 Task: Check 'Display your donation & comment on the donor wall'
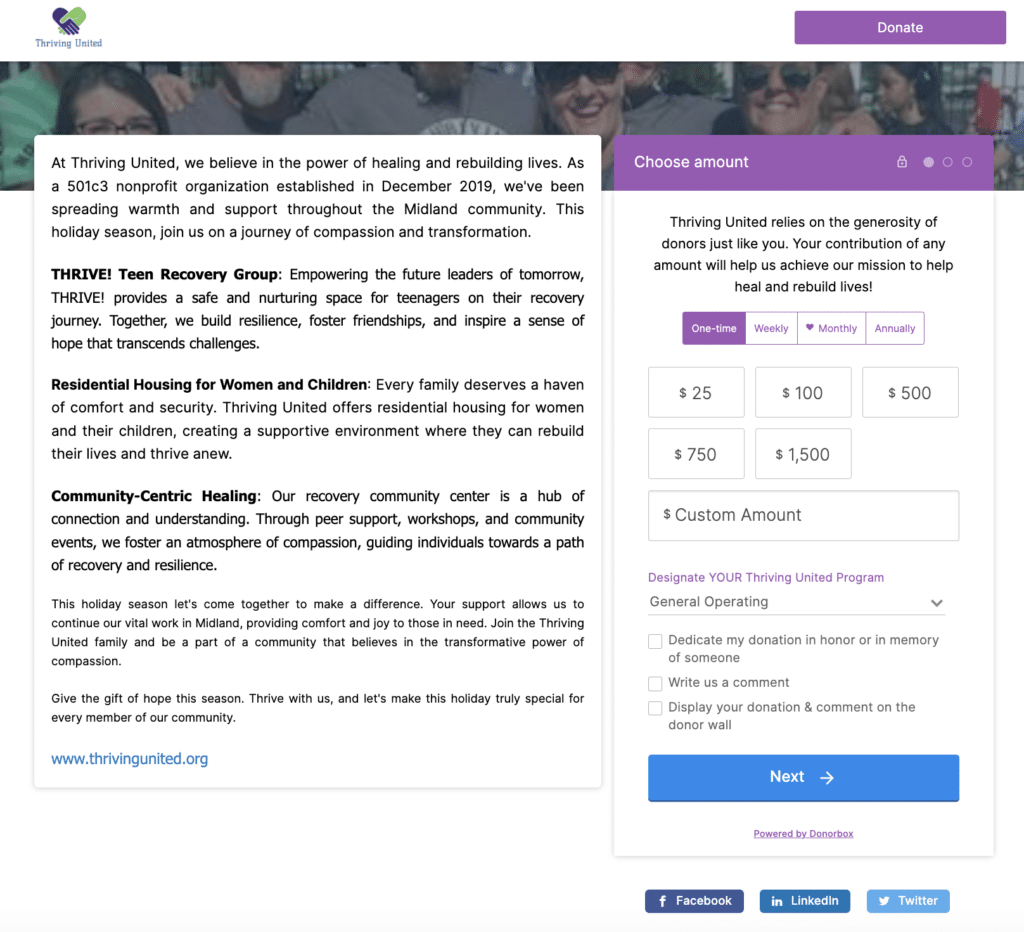pos(655,708)
